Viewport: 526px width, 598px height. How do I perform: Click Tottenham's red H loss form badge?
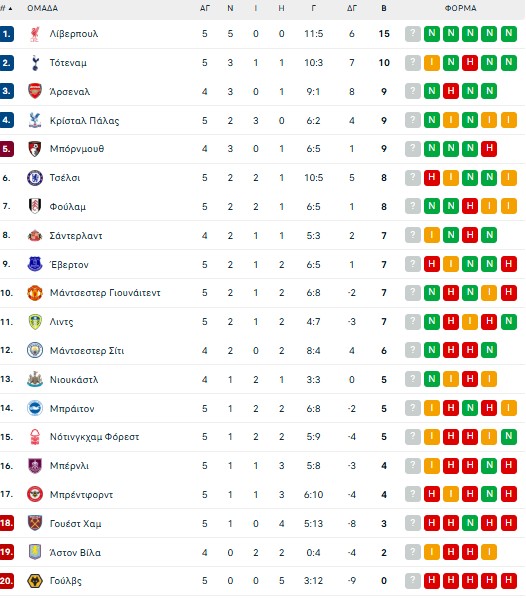[x=470, y=63]
